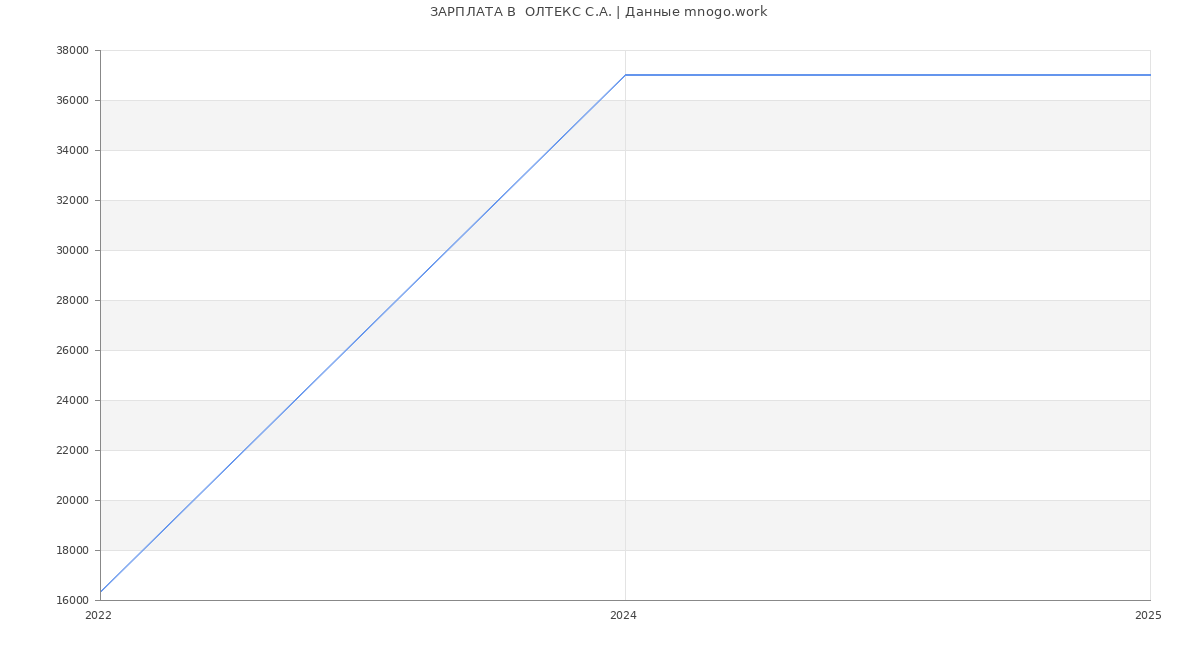Image resolution: width=1200 pixels, height=650 pixels.
Task: Click the 2024 x-axis label
Action: click(623, 616)
